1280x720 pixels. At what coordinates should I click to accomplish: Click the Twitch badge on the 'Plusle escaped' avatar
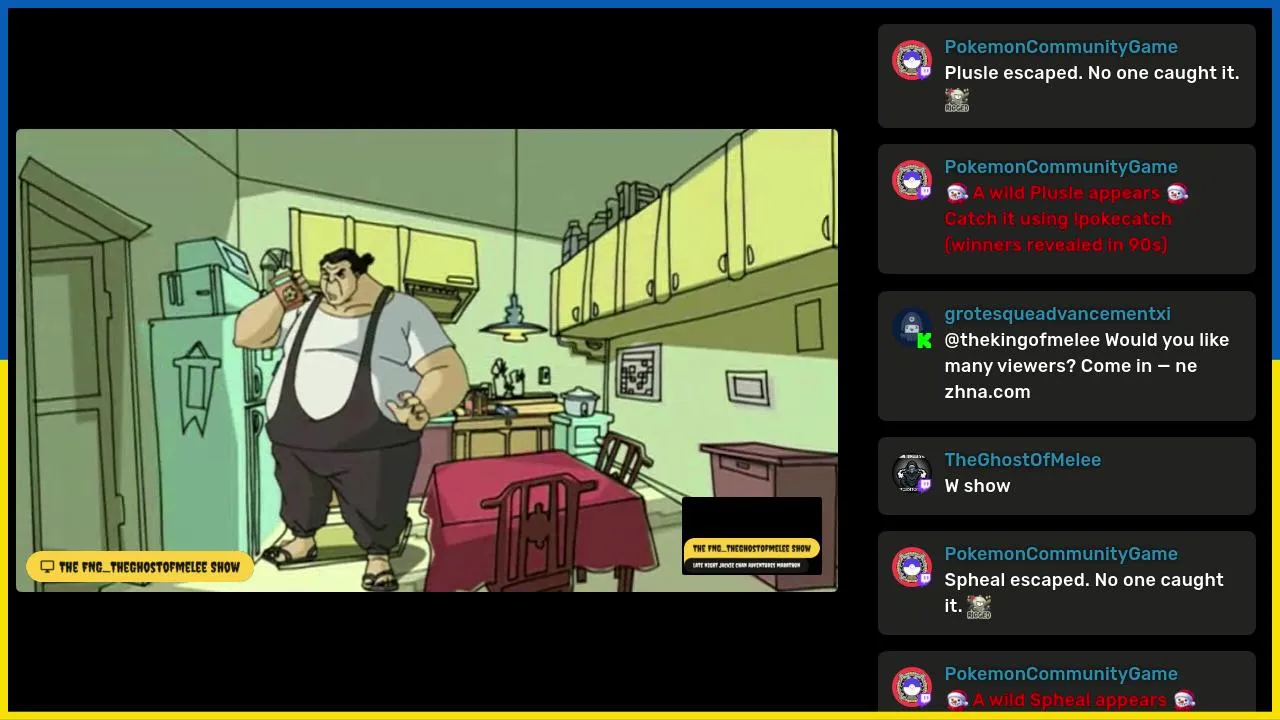[925, 72]
